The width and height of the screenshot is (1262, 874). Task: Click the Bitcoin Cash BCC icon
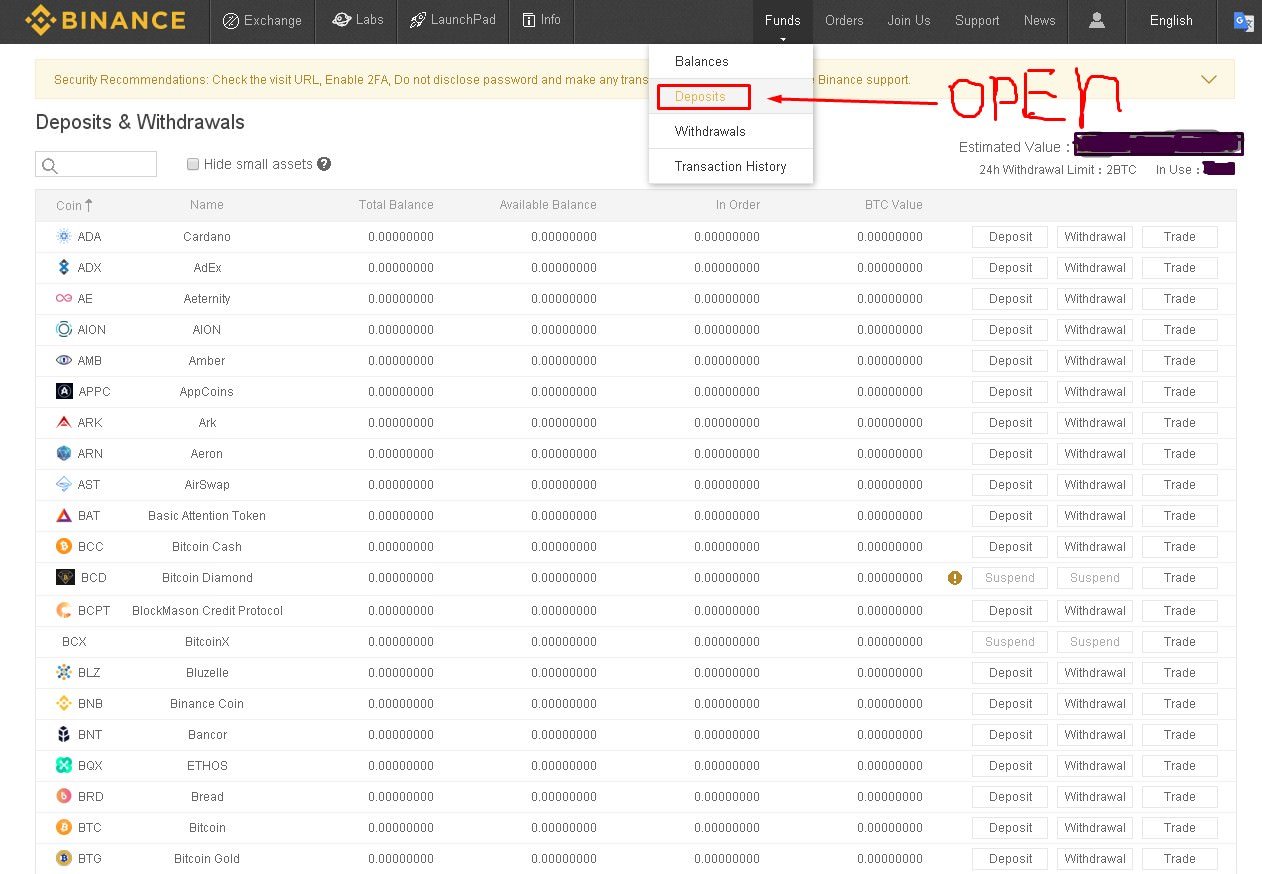point(64,547)
